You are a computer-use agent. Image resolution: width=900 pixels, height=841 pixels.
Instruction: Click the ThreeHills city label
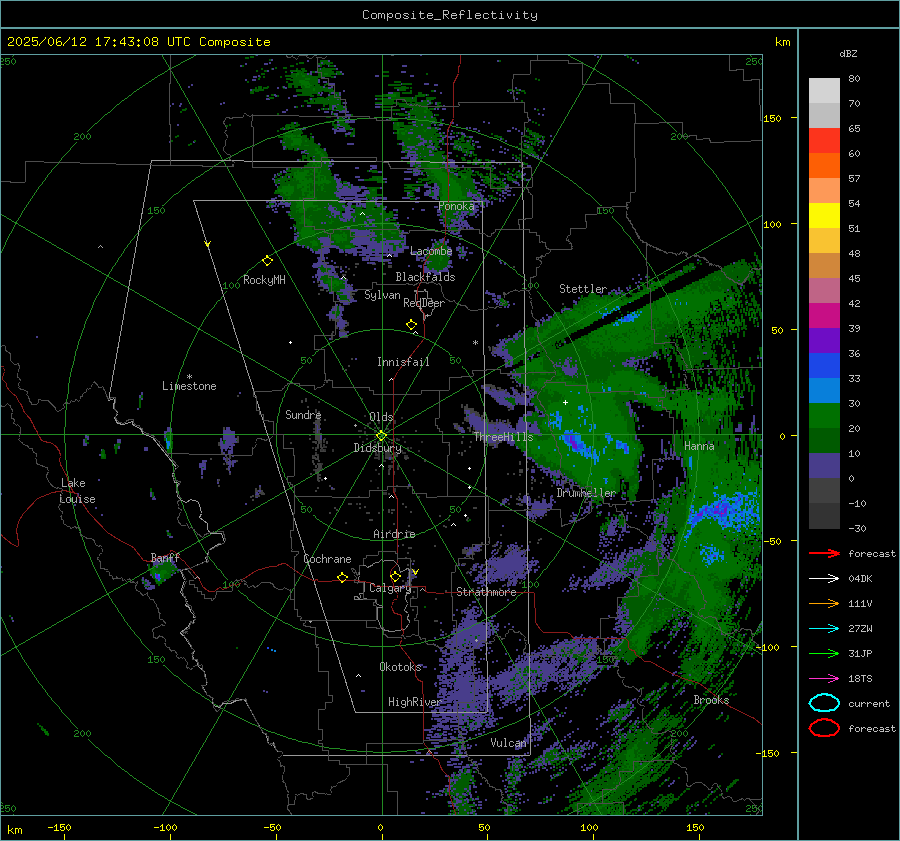503,437
